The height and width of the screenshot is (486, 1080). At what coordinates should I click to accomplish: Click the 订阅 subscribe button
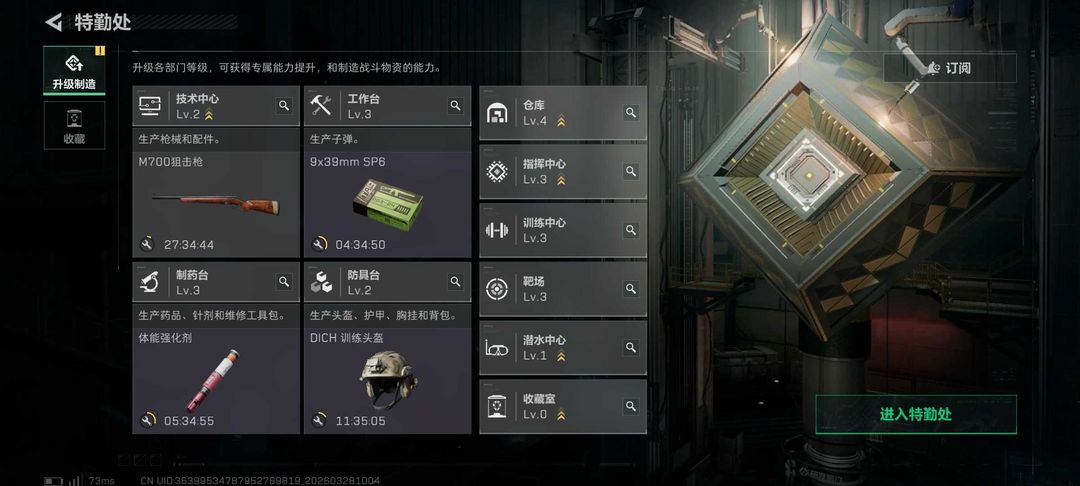950,68
